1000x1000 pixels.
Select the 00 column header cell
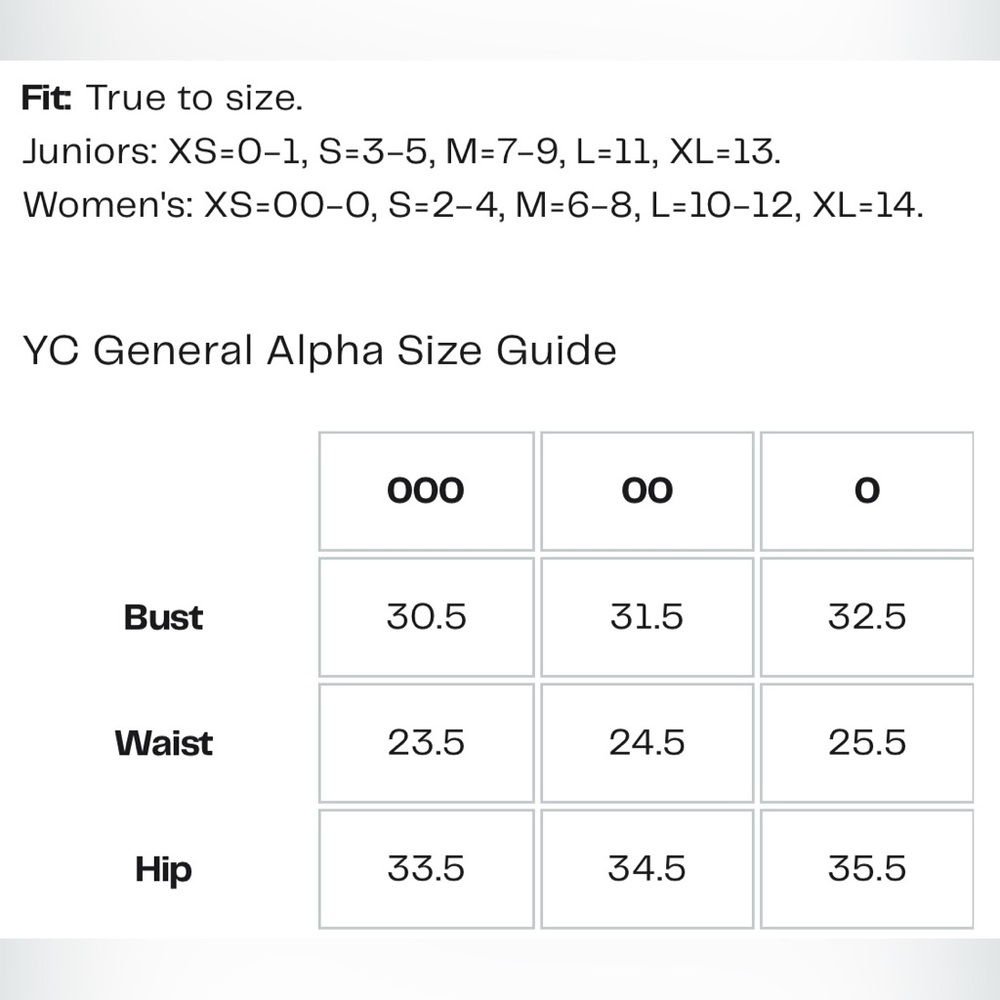tap(647, 491)
